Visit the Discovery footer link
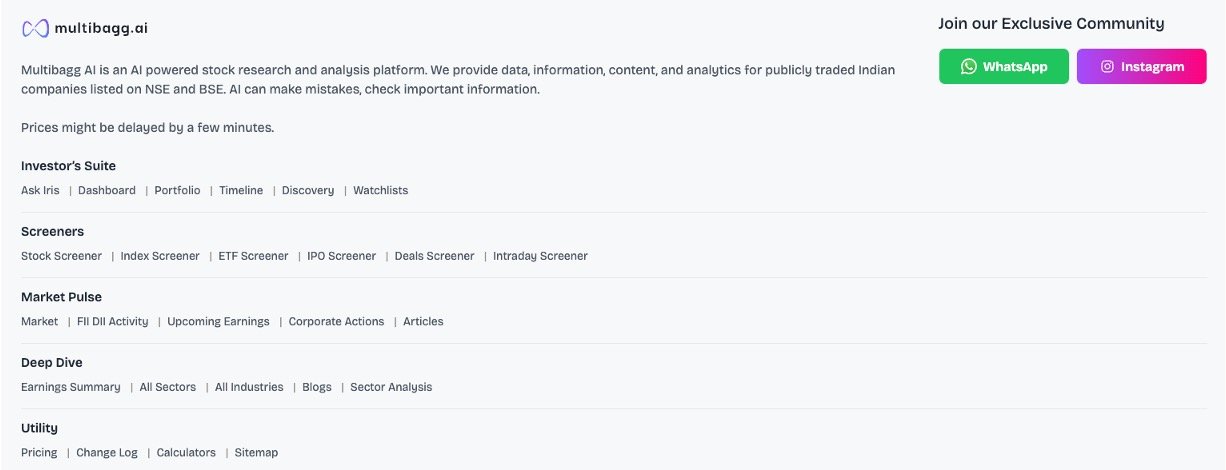 [308, 190]
